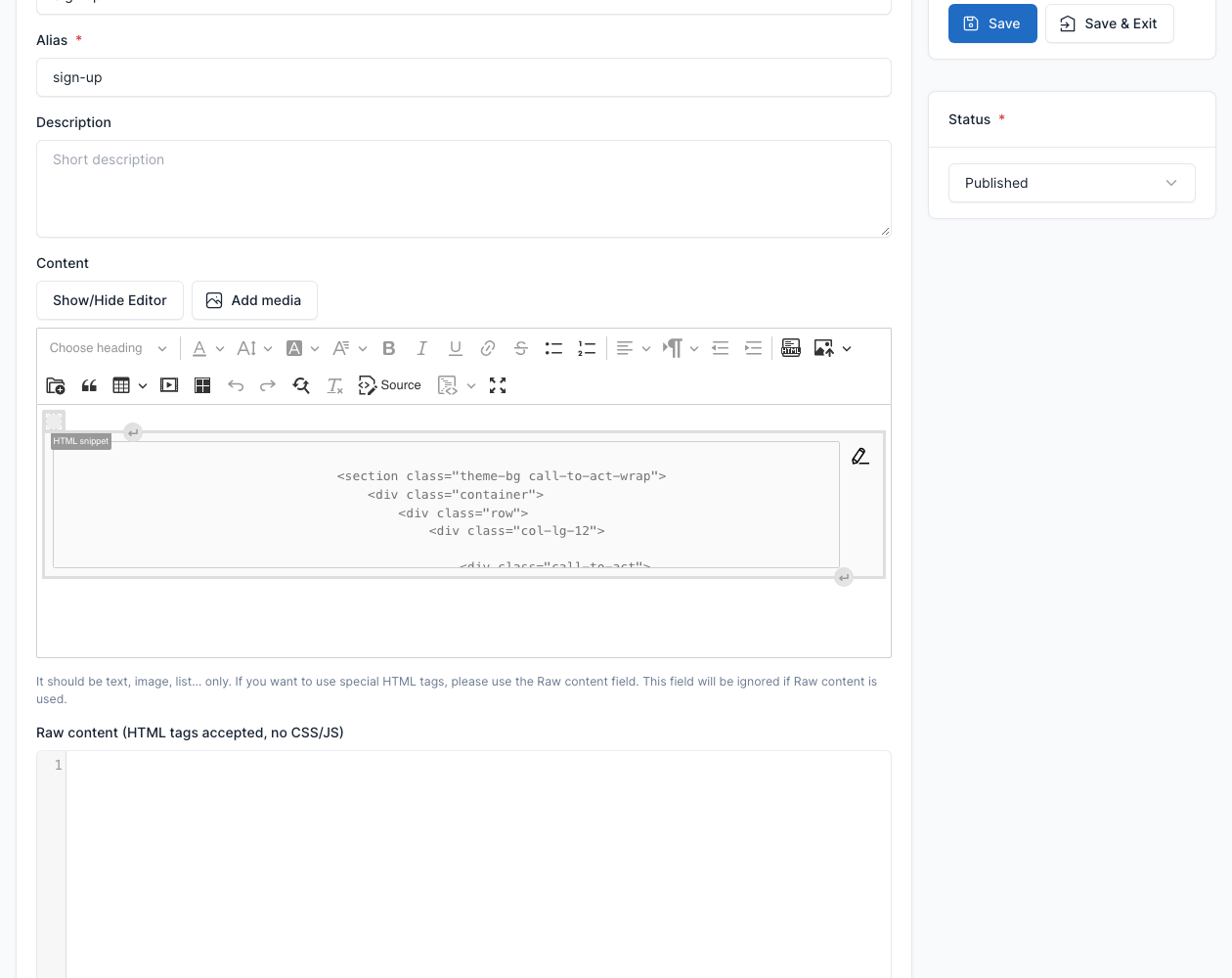Insert a block quote
This screenshot has width=1232, height=978.
click(x=89, y=385)
